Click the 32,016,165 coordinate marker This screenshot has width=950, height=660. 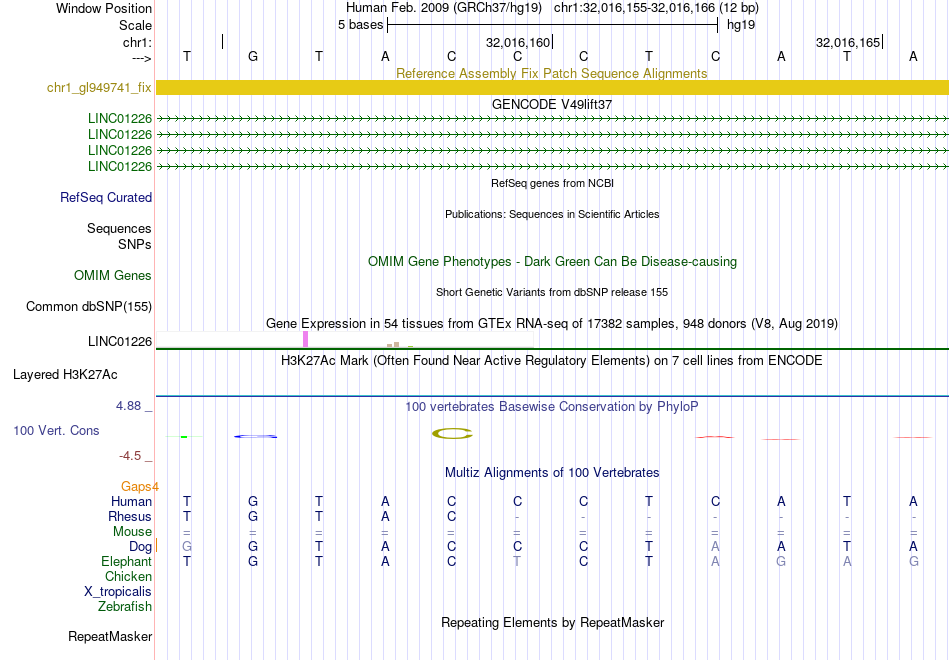pyautogui.click(x=848, y=42)
